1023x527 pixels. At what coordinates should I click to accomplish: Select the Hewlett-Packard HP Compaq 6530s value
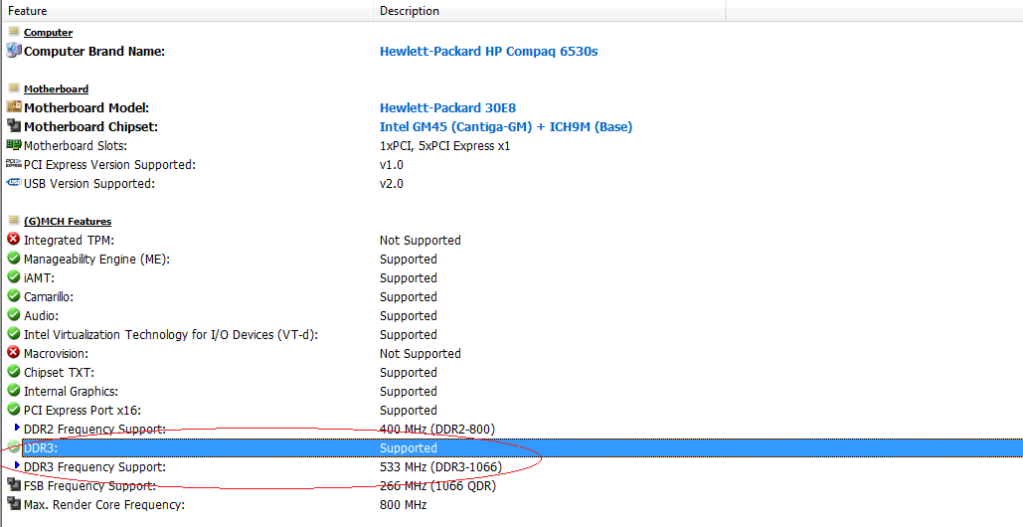[488, 51]
